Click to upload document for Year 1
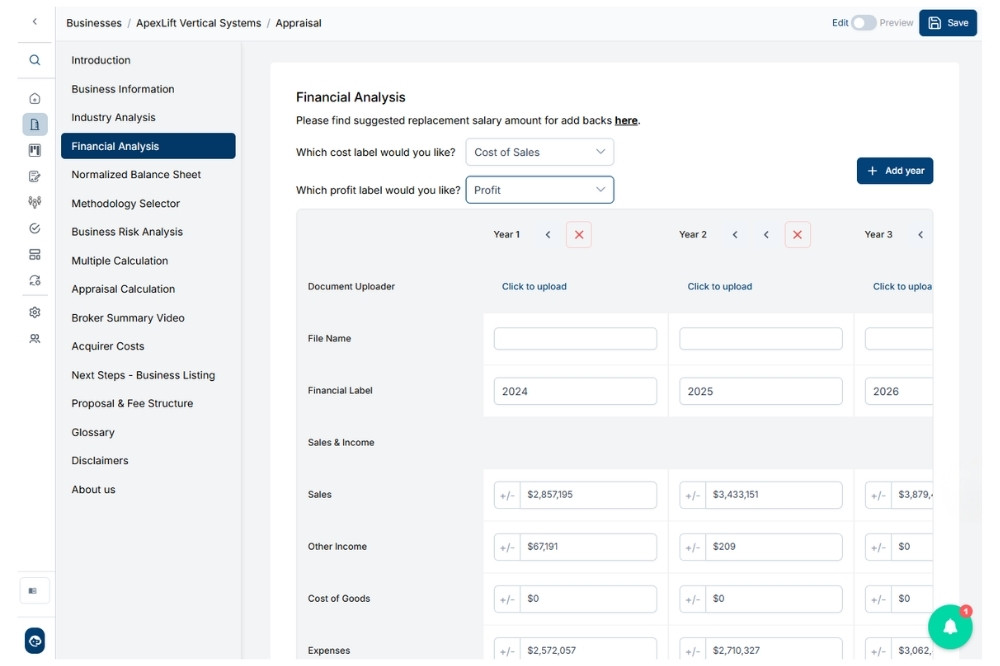This screenshot has height=666, width=1000. (534, 286)
